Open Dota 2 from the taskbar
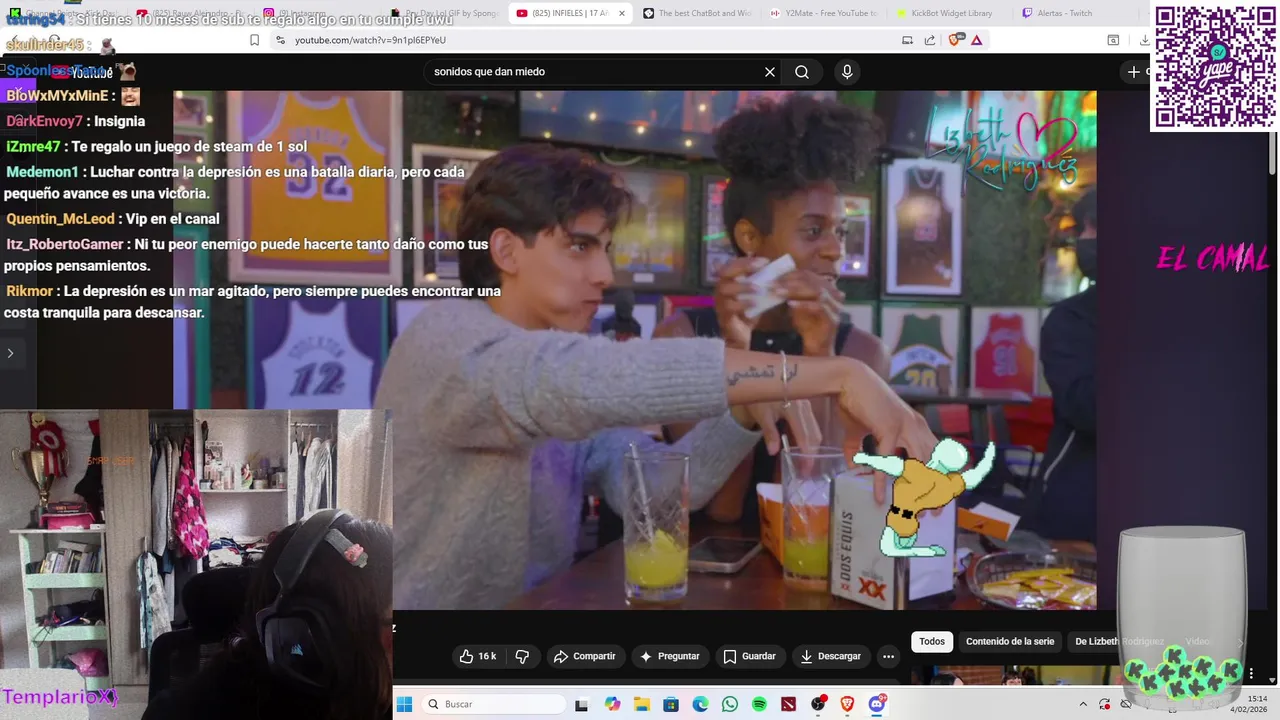The image size is (1280, 720). (789, 704)
